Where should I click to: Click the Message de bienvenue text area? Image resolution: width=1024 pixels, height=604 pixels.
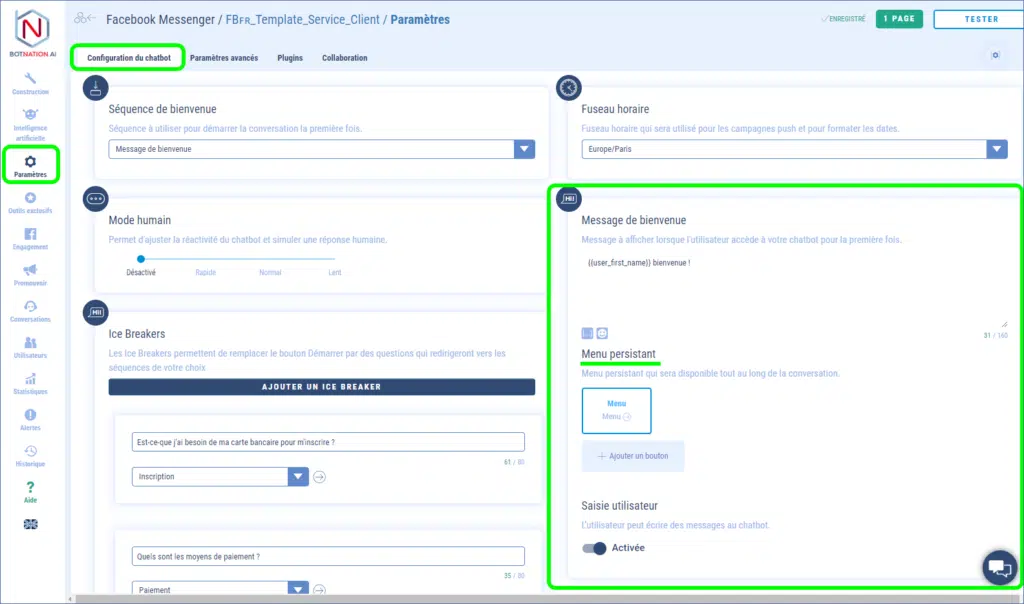pos(793,290)
